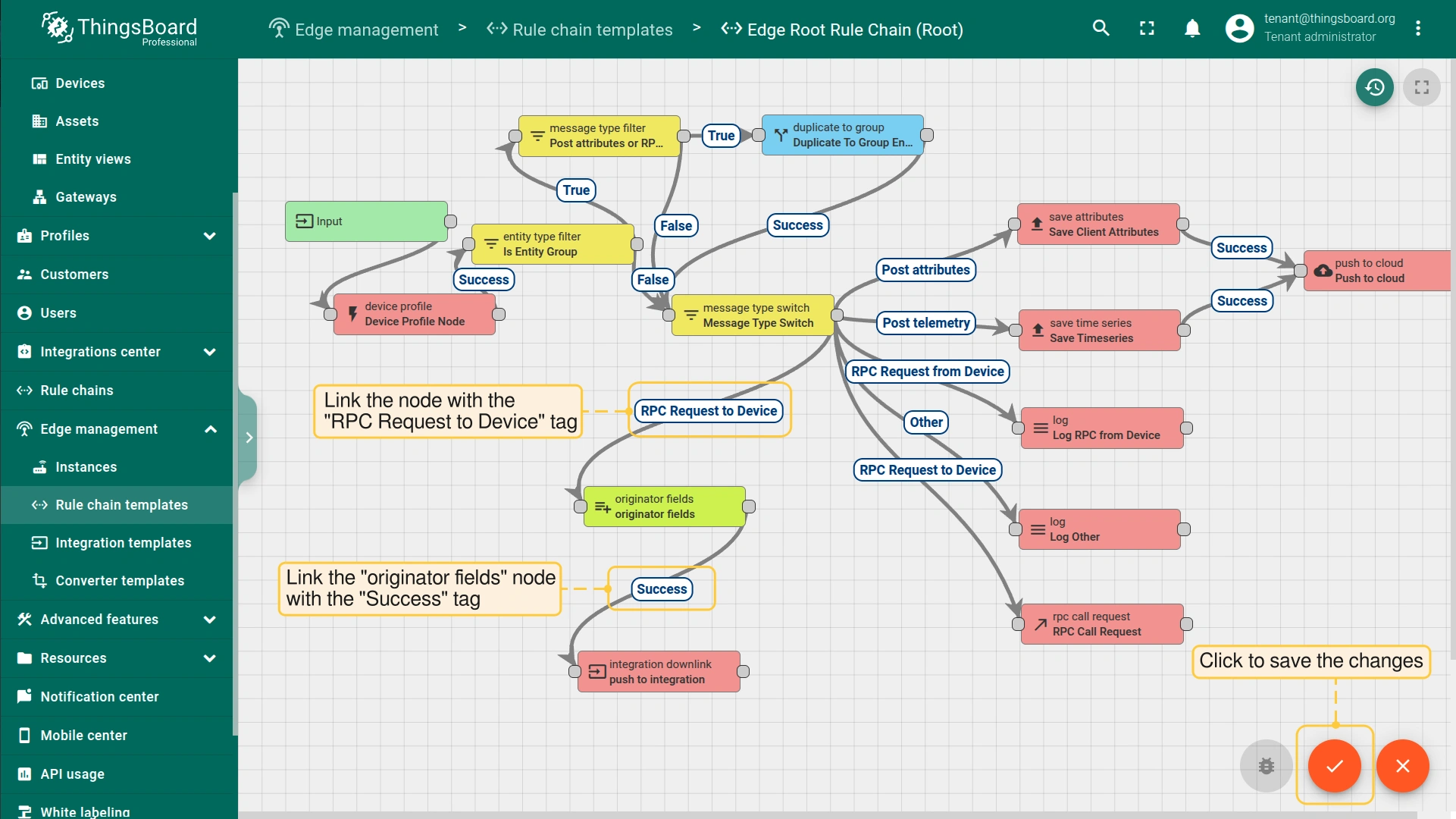
Task: Click the debug bug icon button
Action: pos(1266,766)
